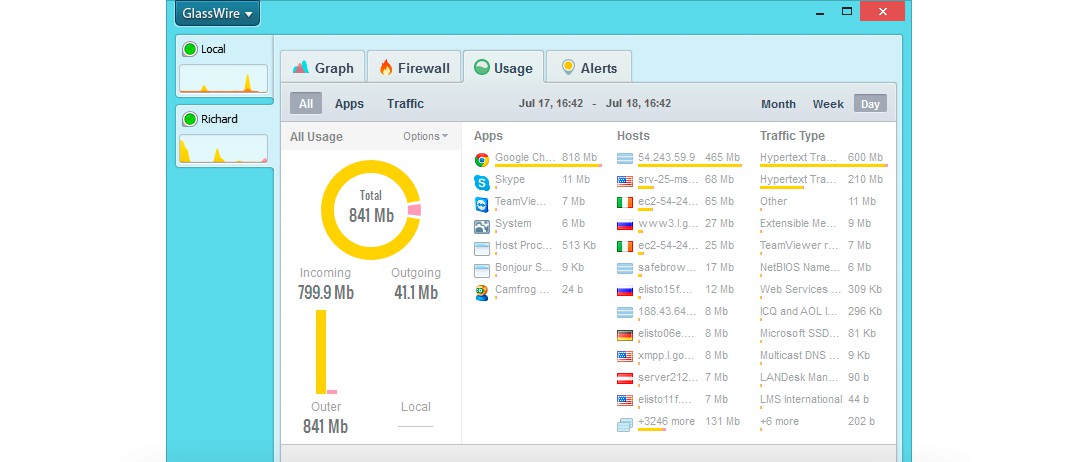Screen dimensions: 1078x462
Task: Click the US flag next to elisto11f host
Action: (x=625, y=401)
